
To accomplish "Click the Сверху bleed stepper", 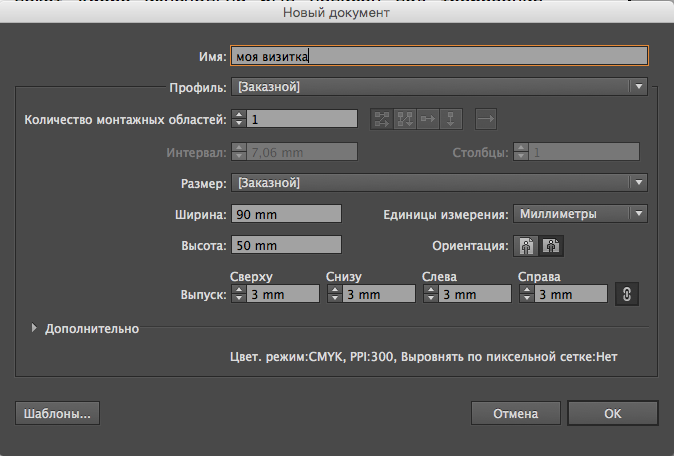I will (239, 294).
